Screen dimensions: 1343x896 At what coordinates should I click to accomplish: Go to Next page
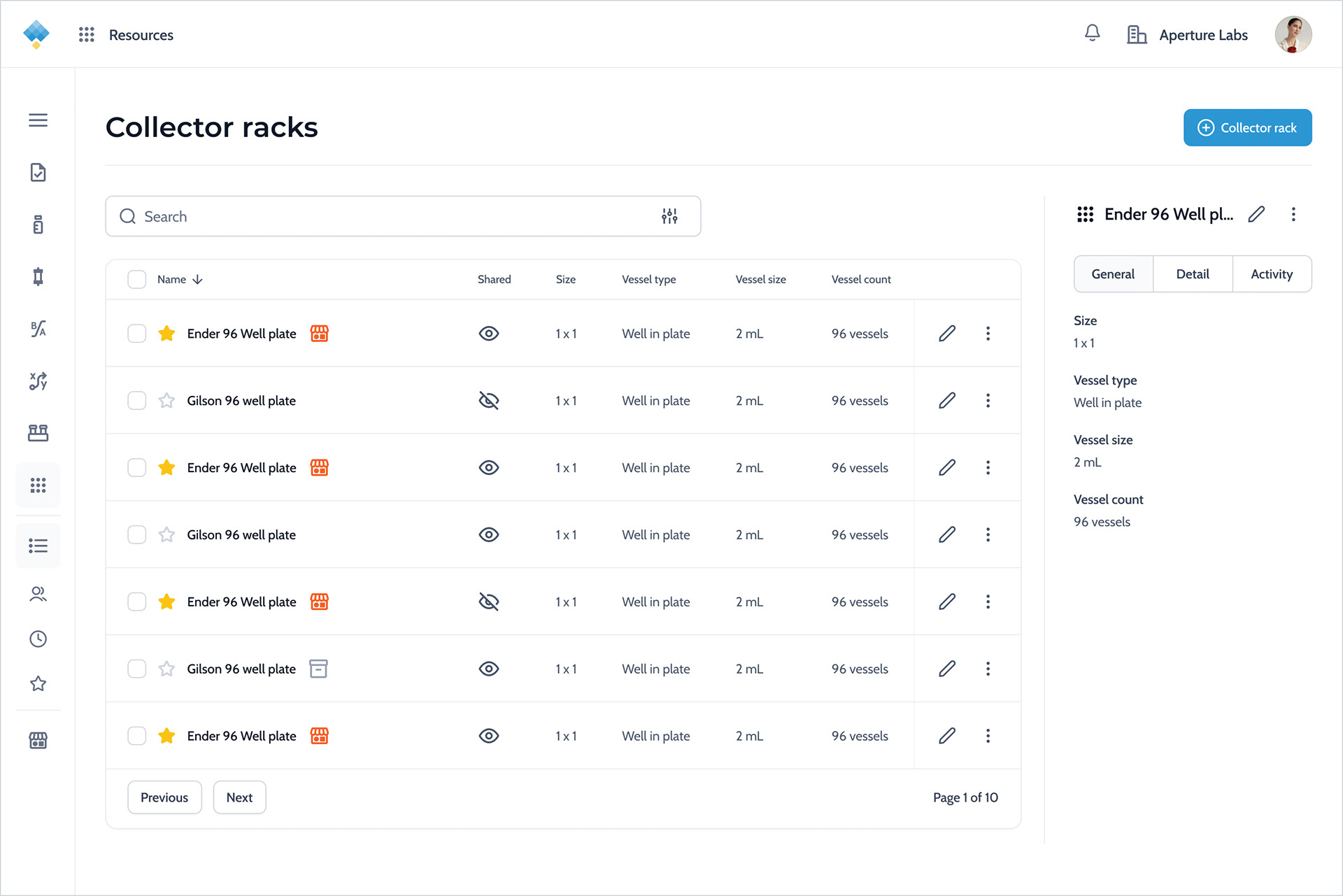pos(239,797)
